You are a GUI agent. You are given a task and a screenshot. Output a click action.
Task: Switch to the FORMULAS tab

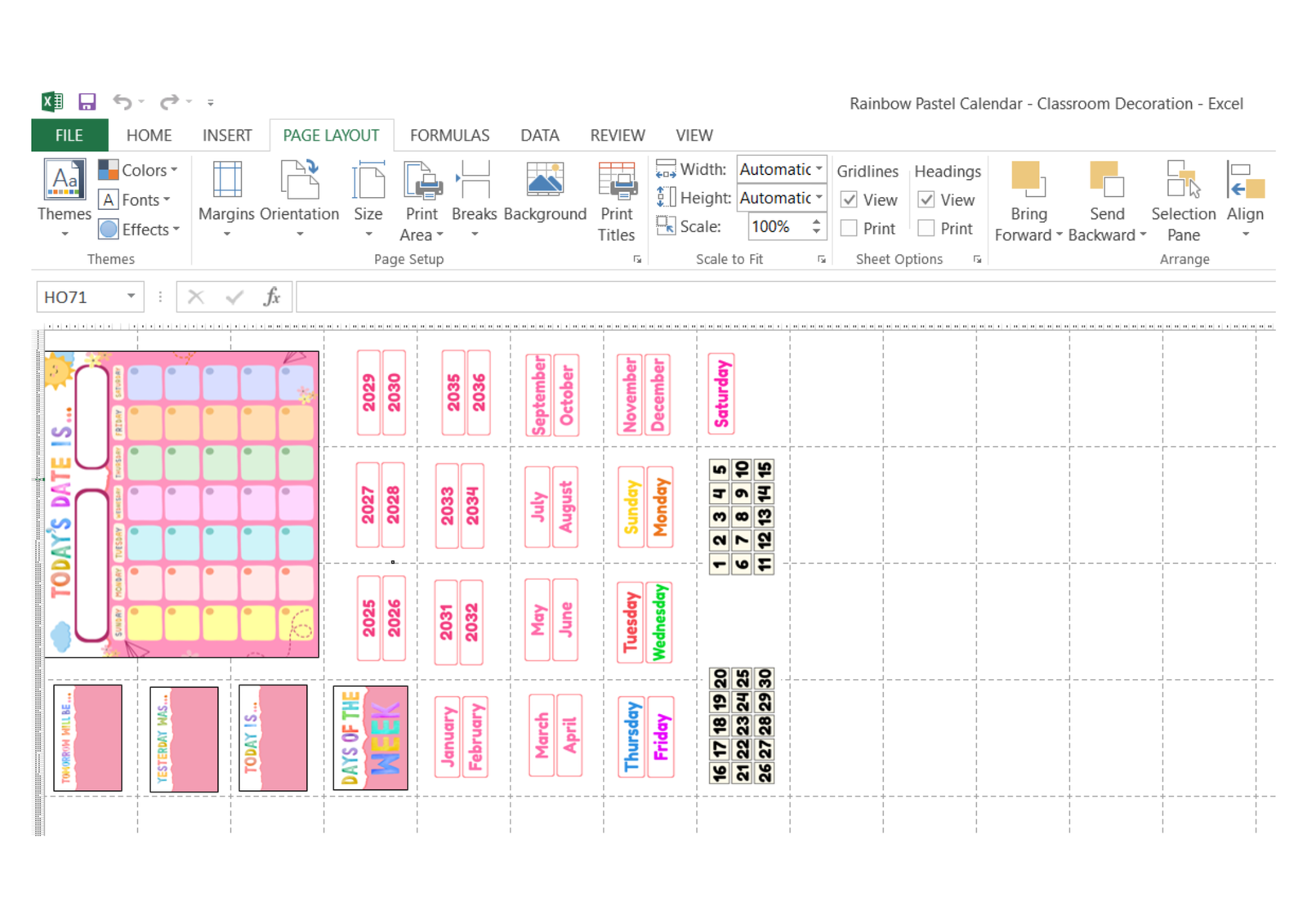(x=449, y=135)
